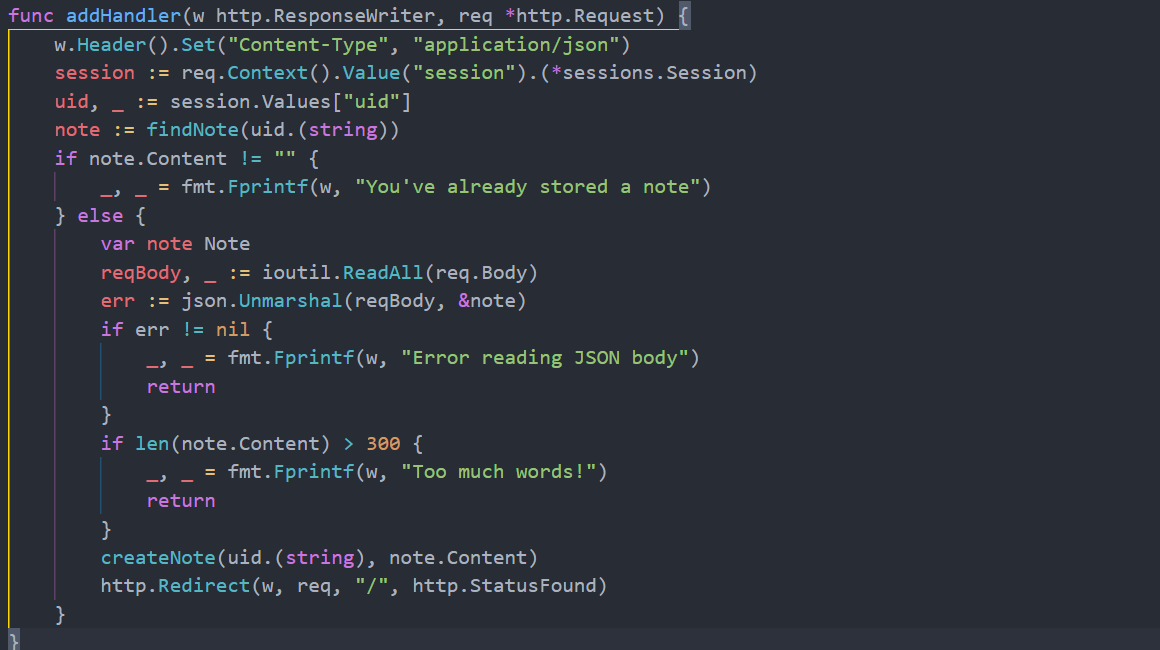Click the func keyword
Viewport: 1160px width, 650px height.
[x=30, y=16]
